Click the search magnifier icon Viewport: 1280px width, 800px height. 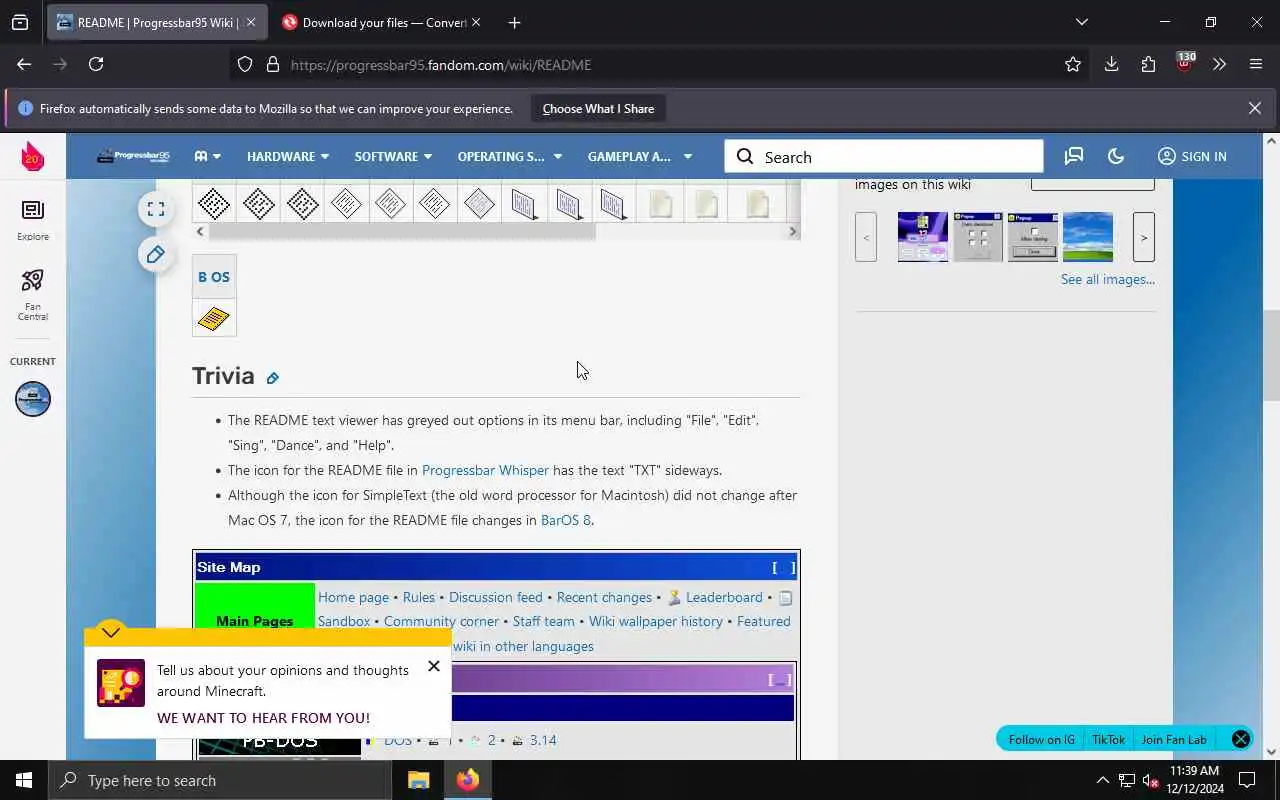pyautogui.click(x=745, y=156)
